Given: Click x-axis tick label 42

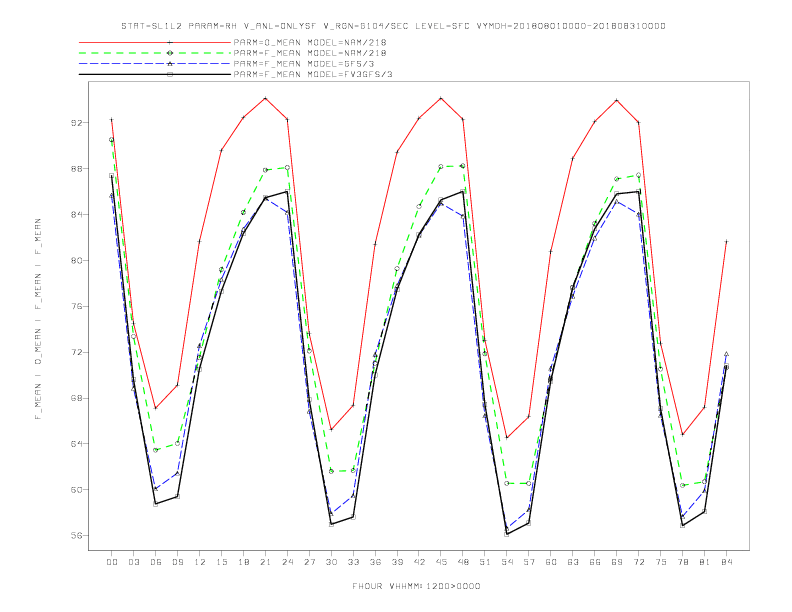Looking at the screenshot, I should point(419,562).
